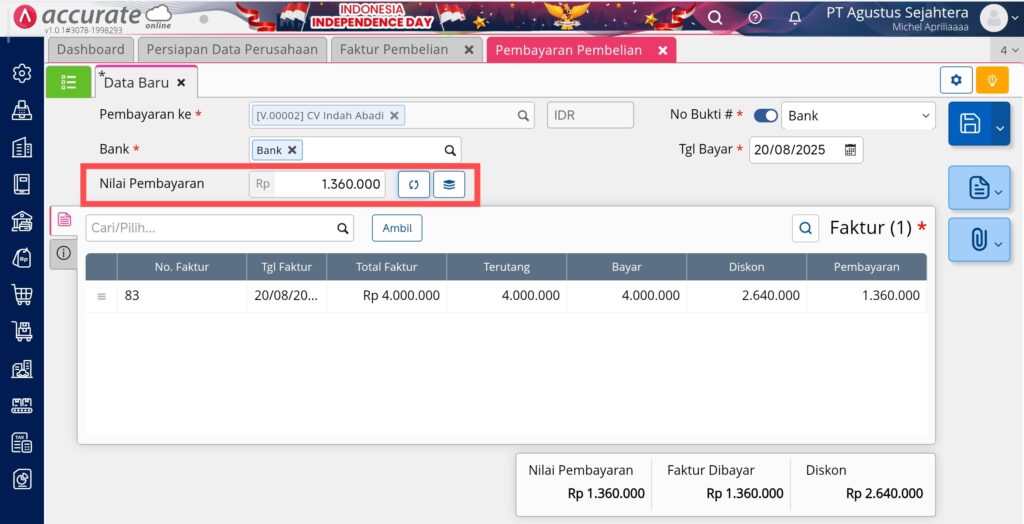The height and width of the screenshot is (524, 1024).
Task: Click the No. Faktur column header
Action: pyautogui.click(x=182, y=267)
